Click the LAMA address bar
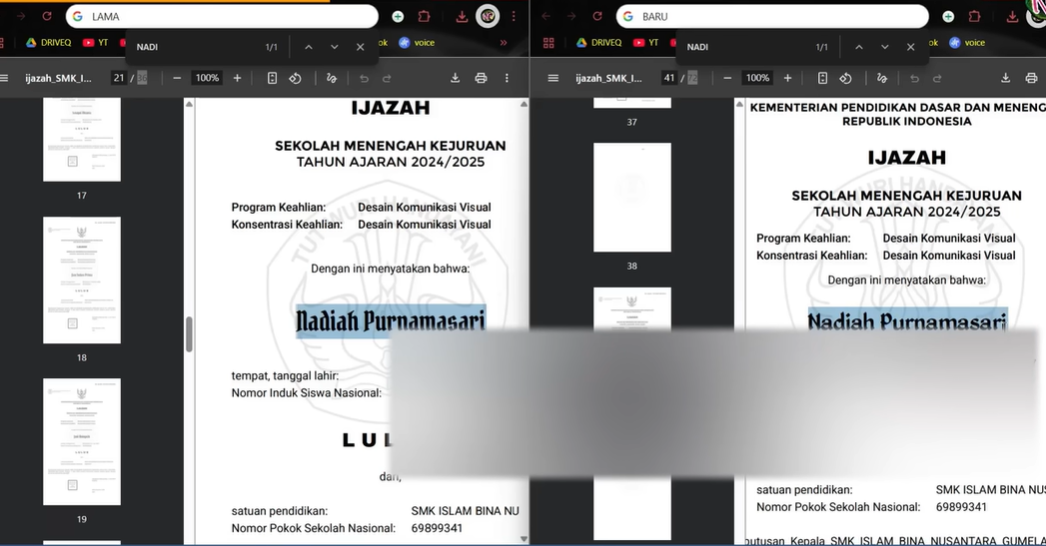Image resolution: width=1046 pixels, height=546 pixels. click(x=221, y=16)
